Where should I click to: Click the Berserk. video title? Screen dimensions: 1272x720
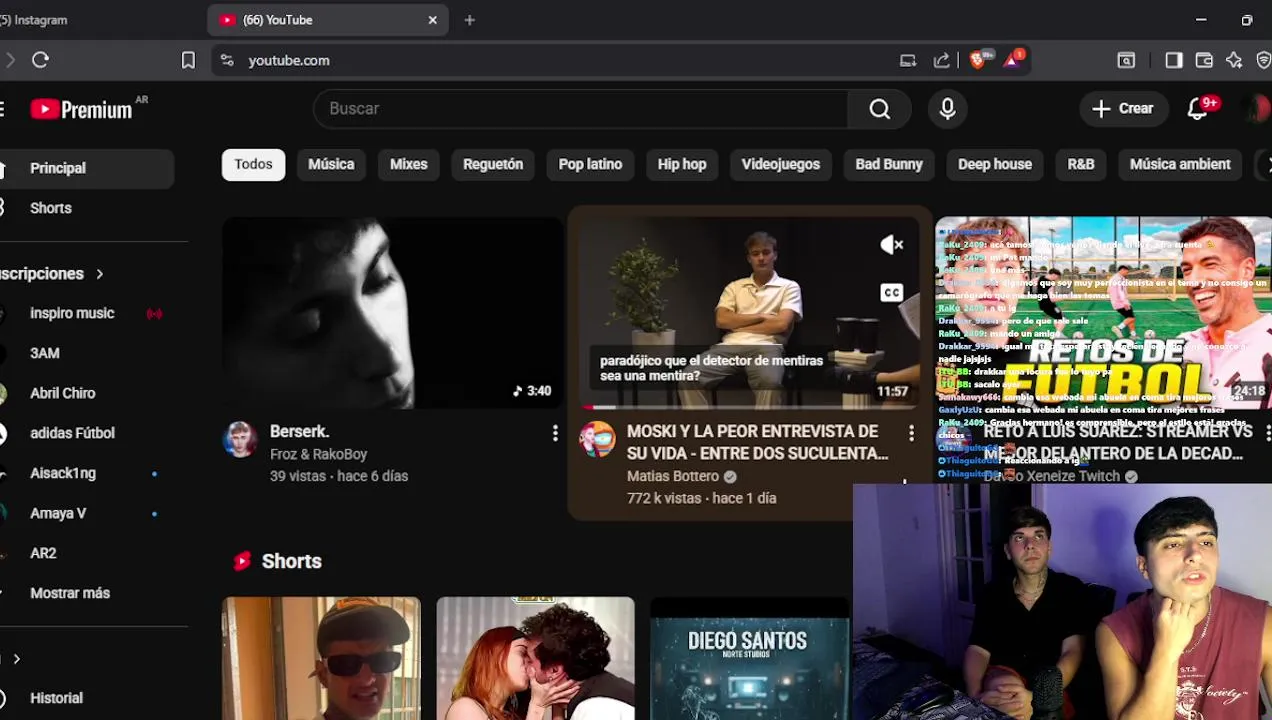(299, 431)
